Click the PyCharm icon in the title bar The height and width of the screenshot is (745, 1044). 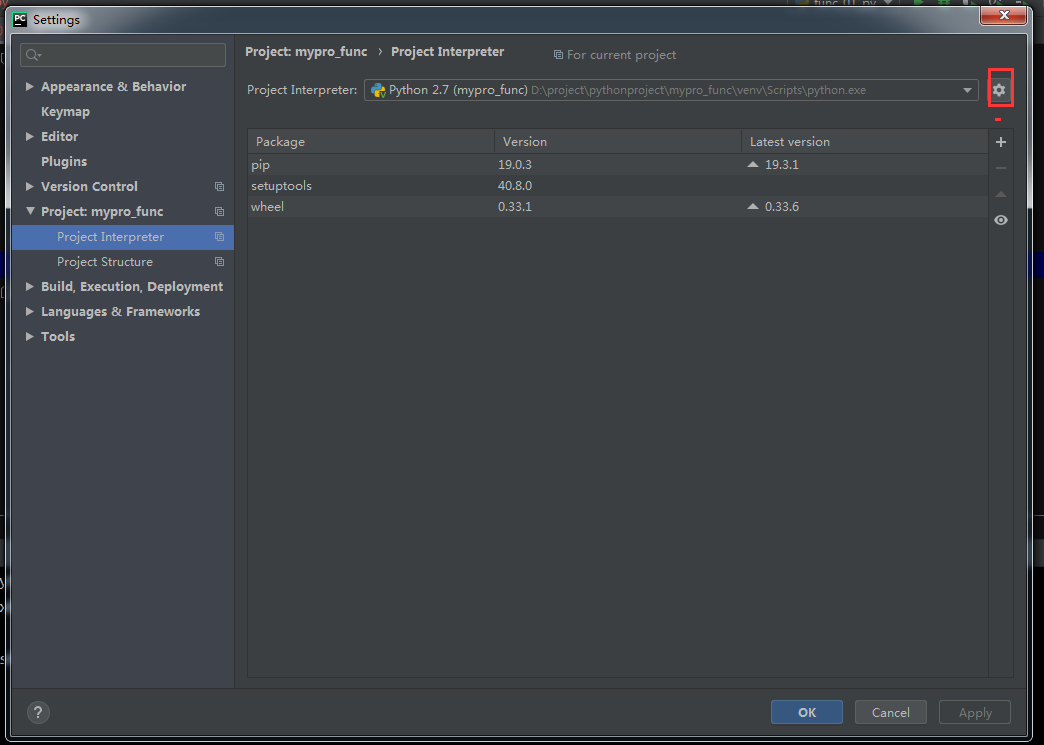[x=20, y=19]
